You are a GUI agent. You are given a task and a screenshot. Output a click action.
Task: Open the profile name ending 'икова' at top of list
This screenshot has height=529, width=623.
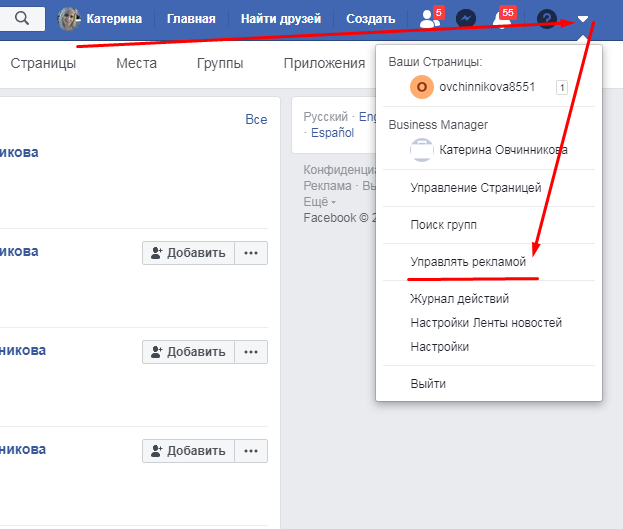(19, 152)
